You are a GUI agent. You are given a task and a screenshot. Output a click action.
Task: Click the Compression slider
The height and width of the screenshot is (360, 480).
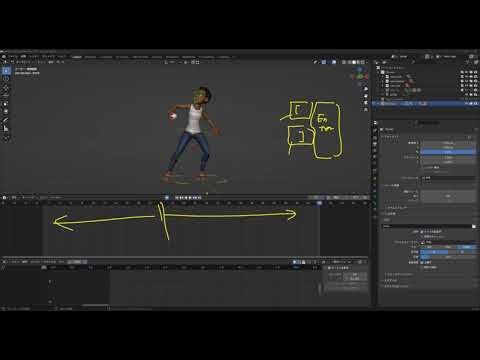pos(448,257)
